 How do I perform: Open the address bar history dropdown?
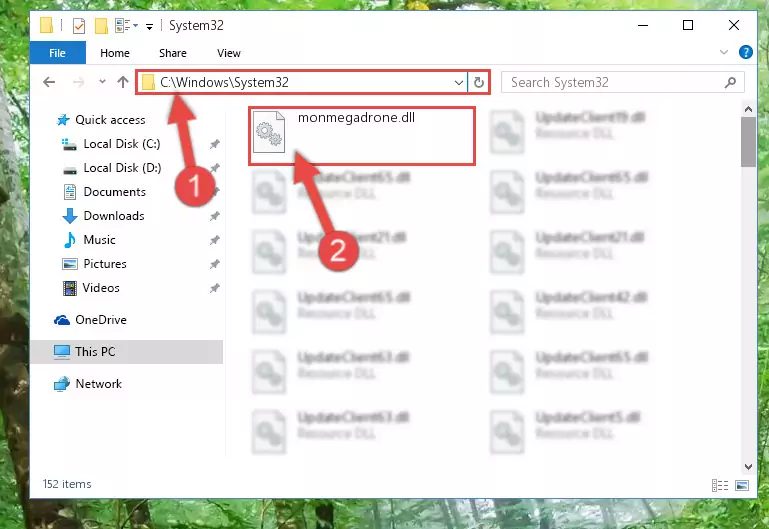click(x=459, y=82)
